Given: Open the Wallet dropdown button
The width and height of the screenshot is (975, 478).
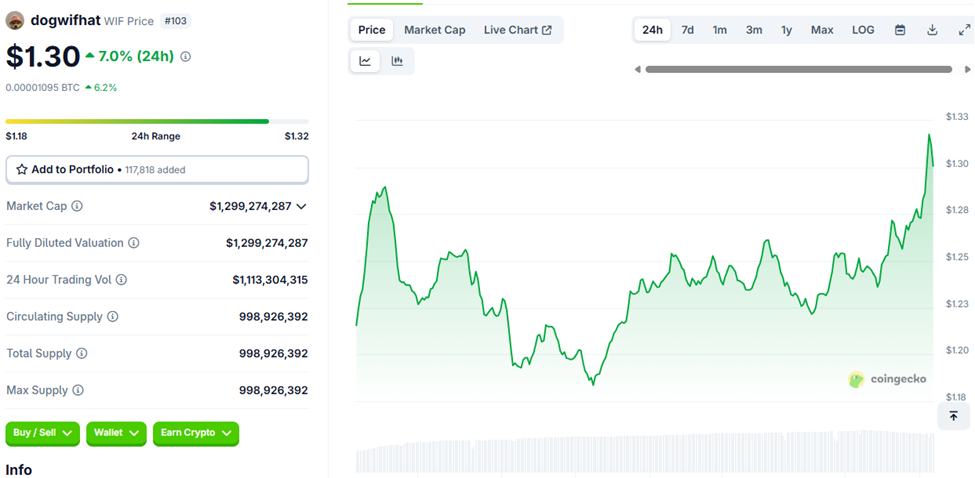Looking at the screenshot, I should [116, 433].
